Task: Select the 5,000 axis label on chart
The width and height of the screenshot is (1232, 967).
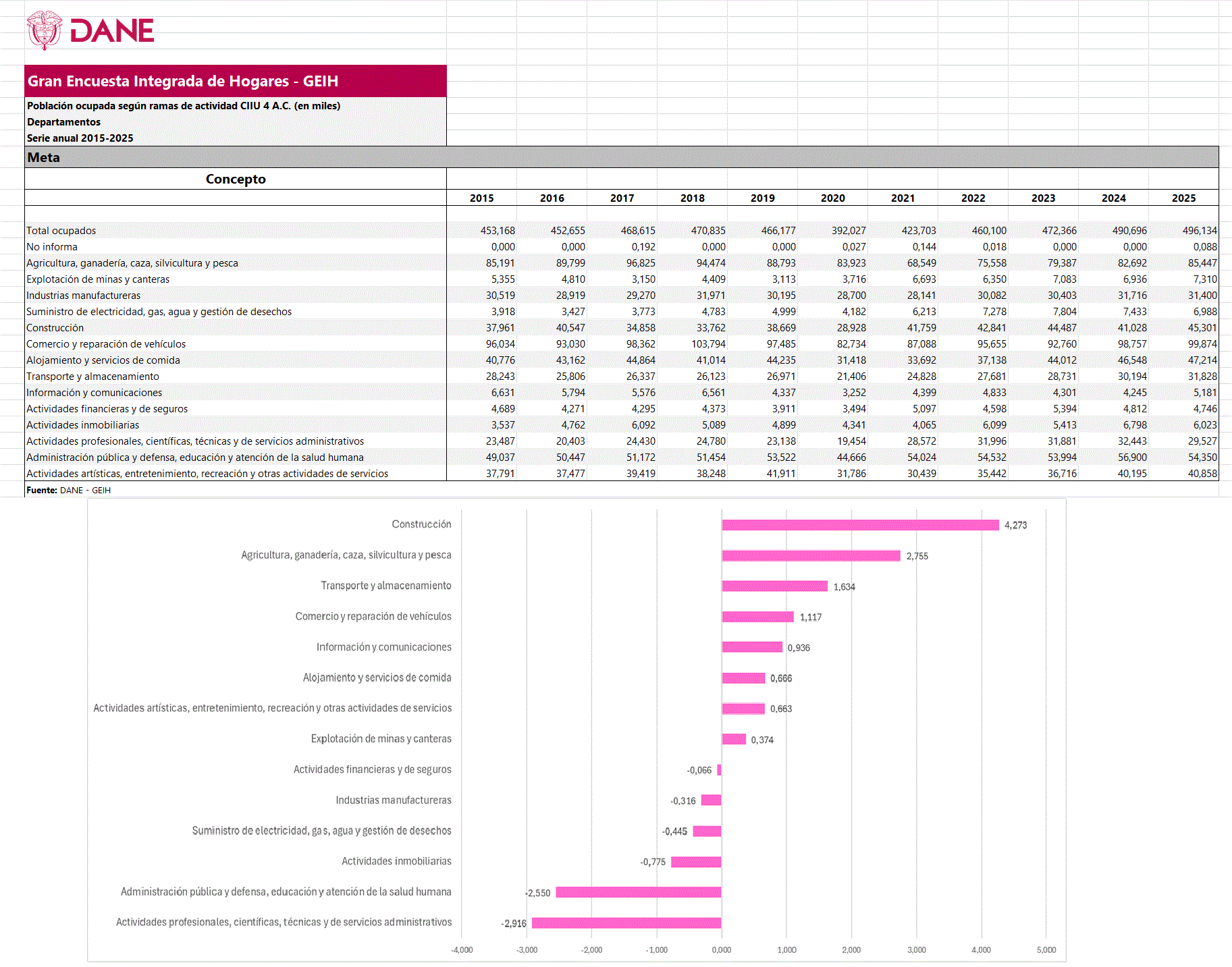Action: [1046, 949]
